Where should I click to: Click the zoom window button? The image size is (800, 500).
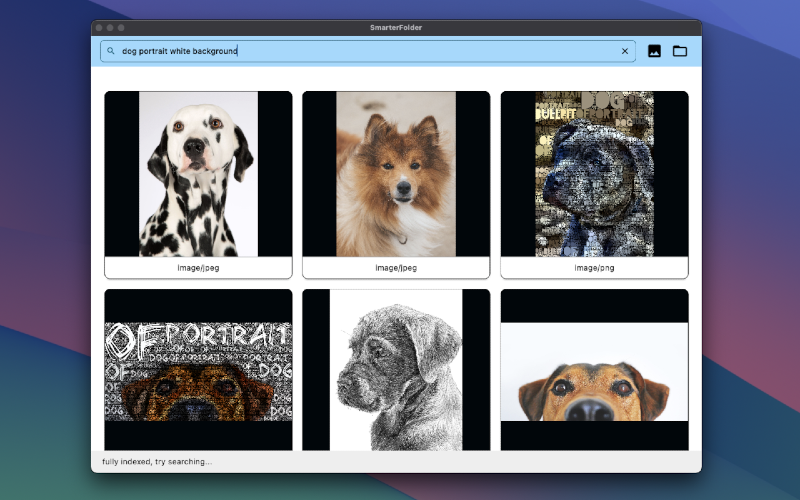click(x=121, y=28)
